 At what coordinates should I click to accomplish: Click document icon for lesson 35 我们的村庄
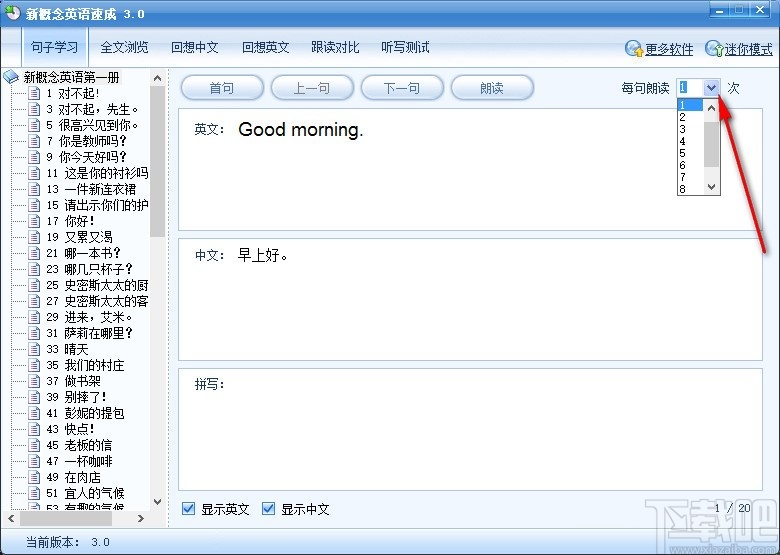pyautogui.click(x=34, y=365)
